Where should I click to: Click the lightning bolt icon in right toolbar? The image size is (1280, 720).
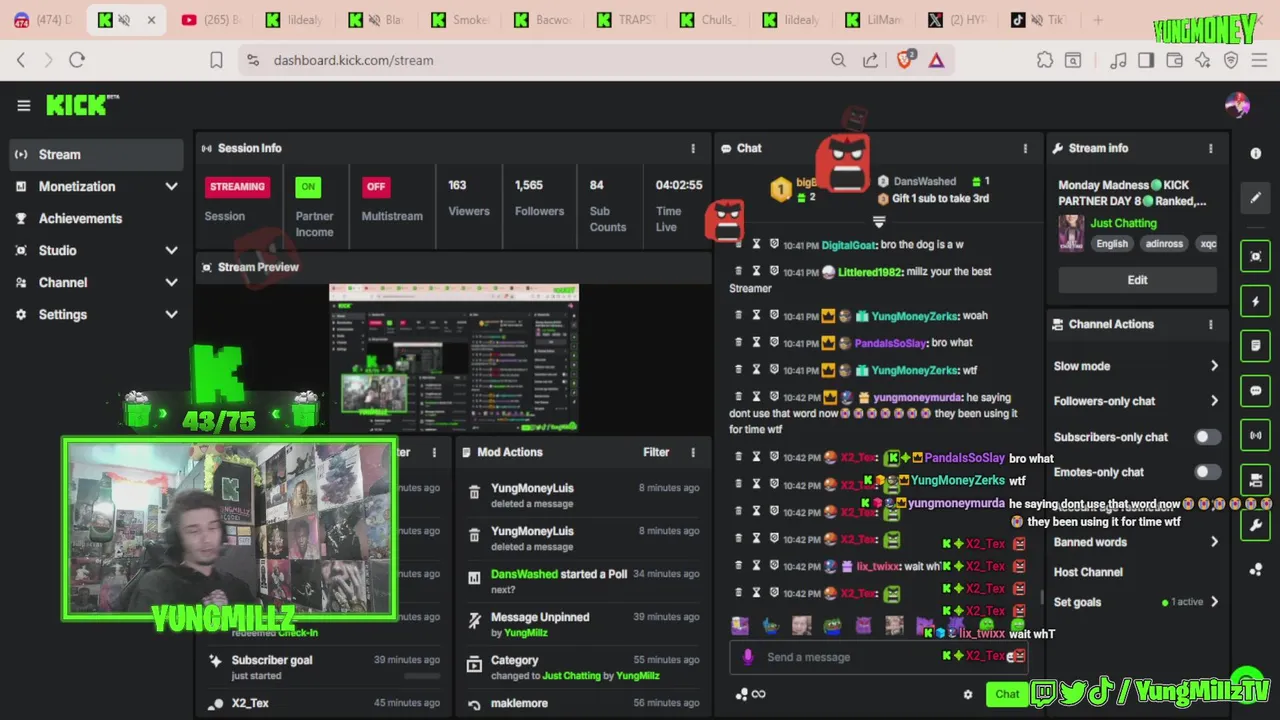click(x=1256, y=301)
